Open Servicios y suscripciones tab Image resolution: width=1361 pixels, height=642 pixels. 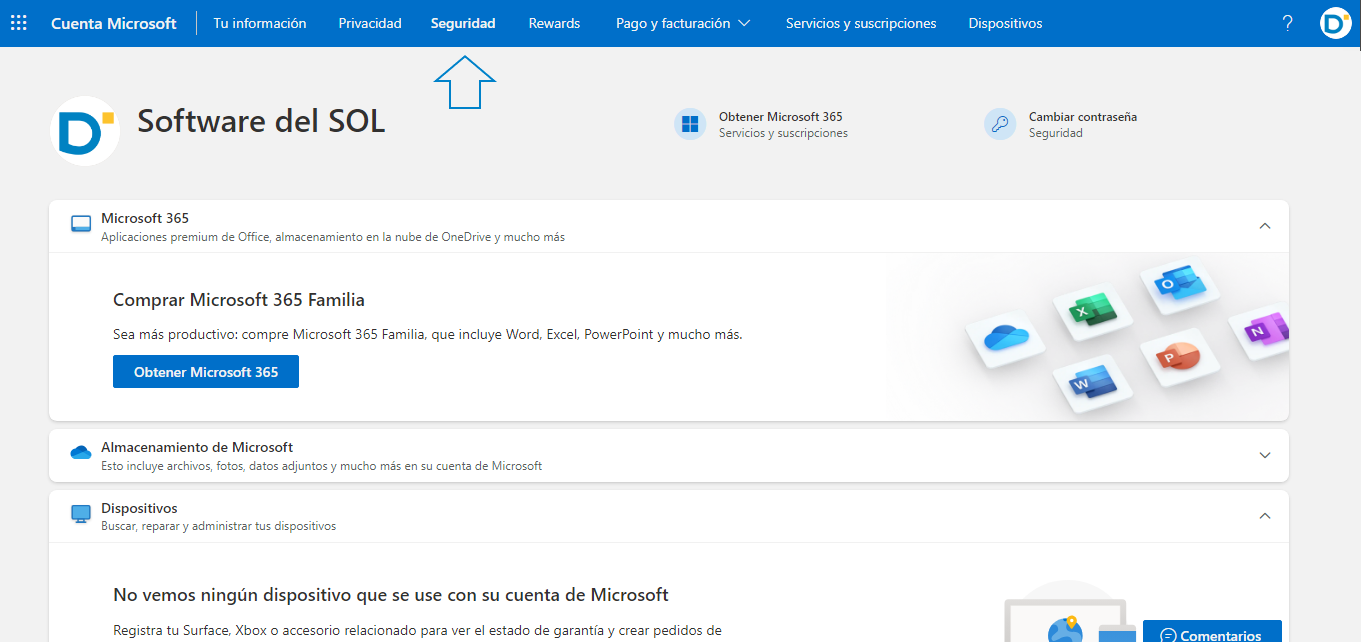click(861, 23)
